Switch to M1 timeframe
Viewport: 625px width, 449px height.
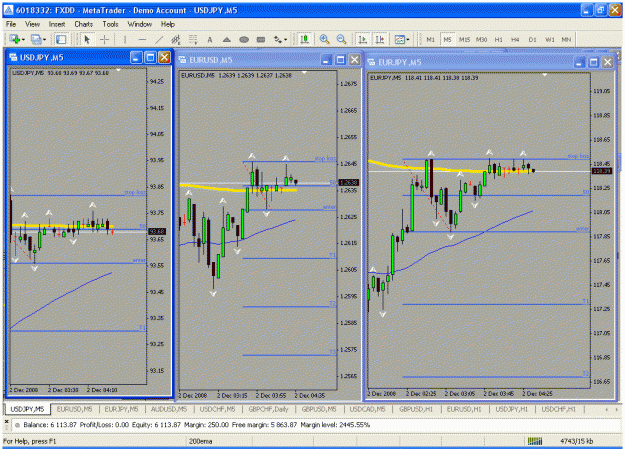[430, 39]
